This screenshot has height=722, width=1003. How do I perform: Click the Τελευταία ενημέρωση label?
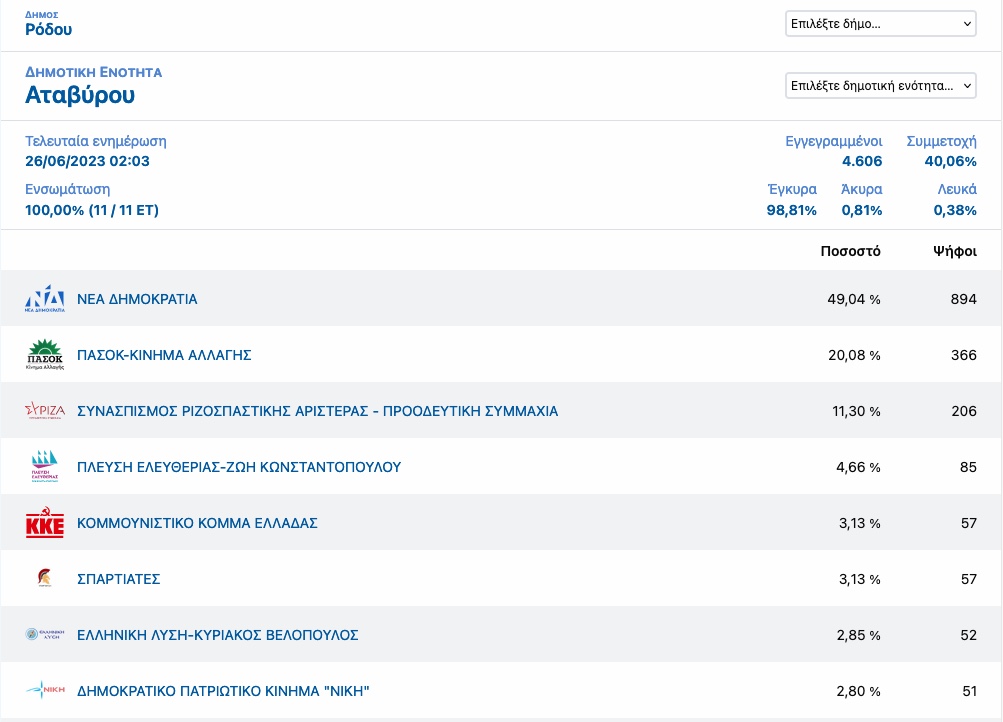(95, 141)
